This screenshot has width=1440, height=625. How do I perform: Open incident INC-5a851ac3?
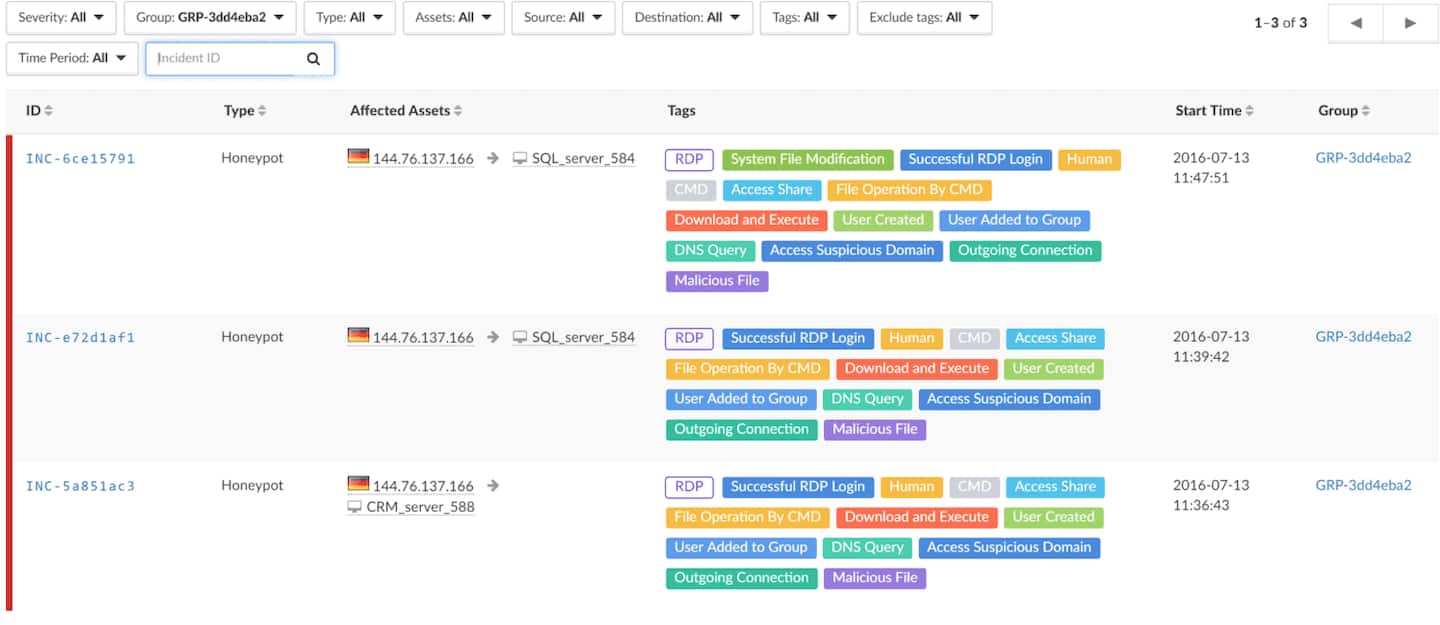pos(80,487)
